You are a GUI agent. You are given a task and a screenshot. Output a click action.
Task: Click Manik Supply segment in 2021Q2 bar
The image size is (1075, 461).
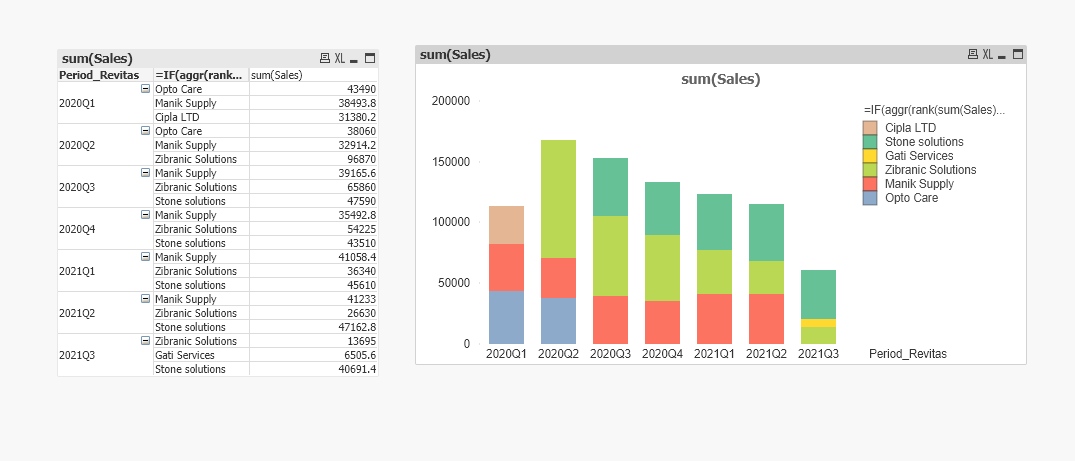point(766,319)
